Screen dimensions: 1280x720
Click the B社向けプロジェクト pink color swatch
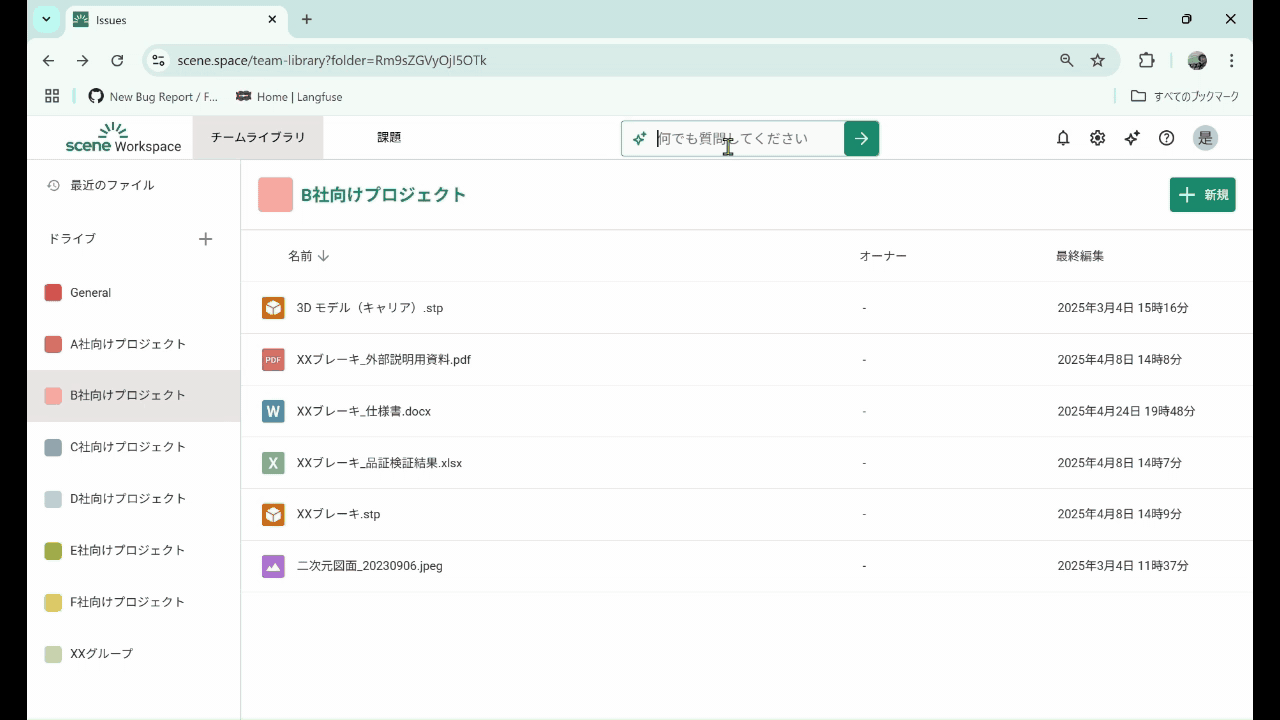coord(275,195)
